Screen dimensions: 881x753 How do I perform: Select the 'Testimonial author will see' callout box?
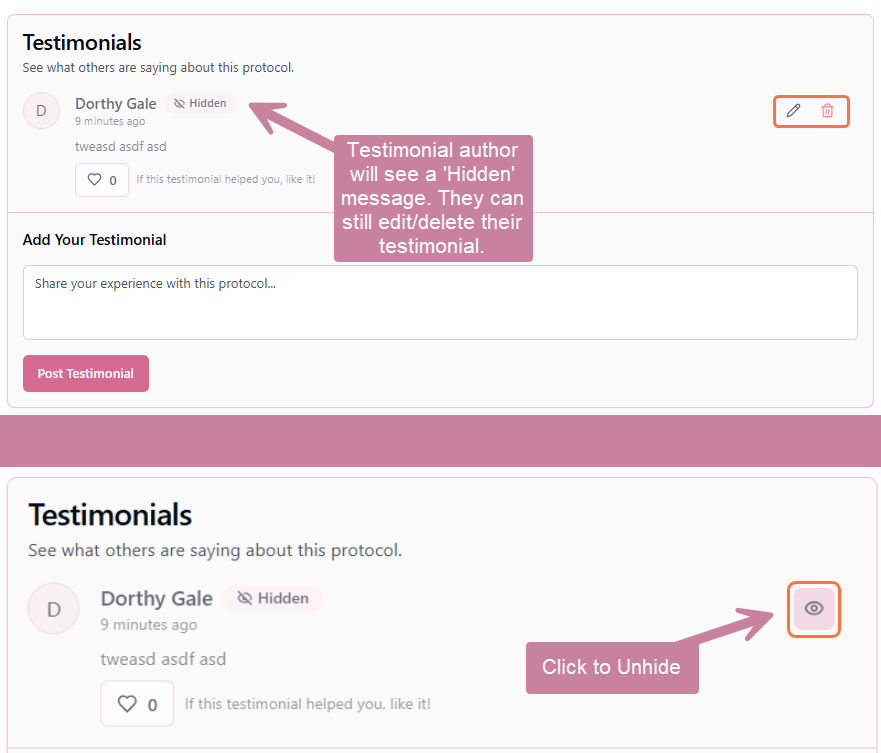pyautogui.click(x=433, y=198)
